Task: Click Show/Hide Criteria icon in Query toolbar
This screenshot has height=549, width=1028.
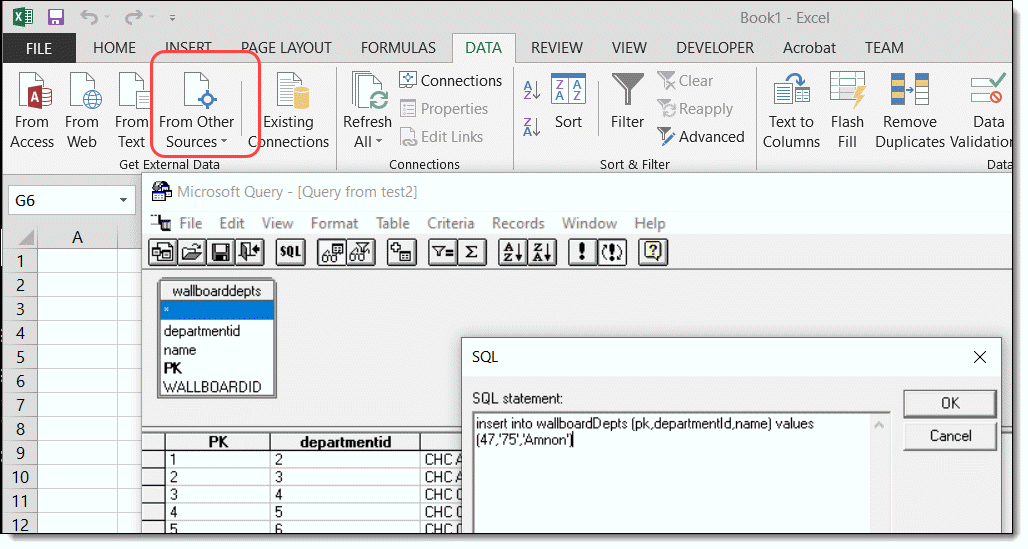Action: pos(361,253)
